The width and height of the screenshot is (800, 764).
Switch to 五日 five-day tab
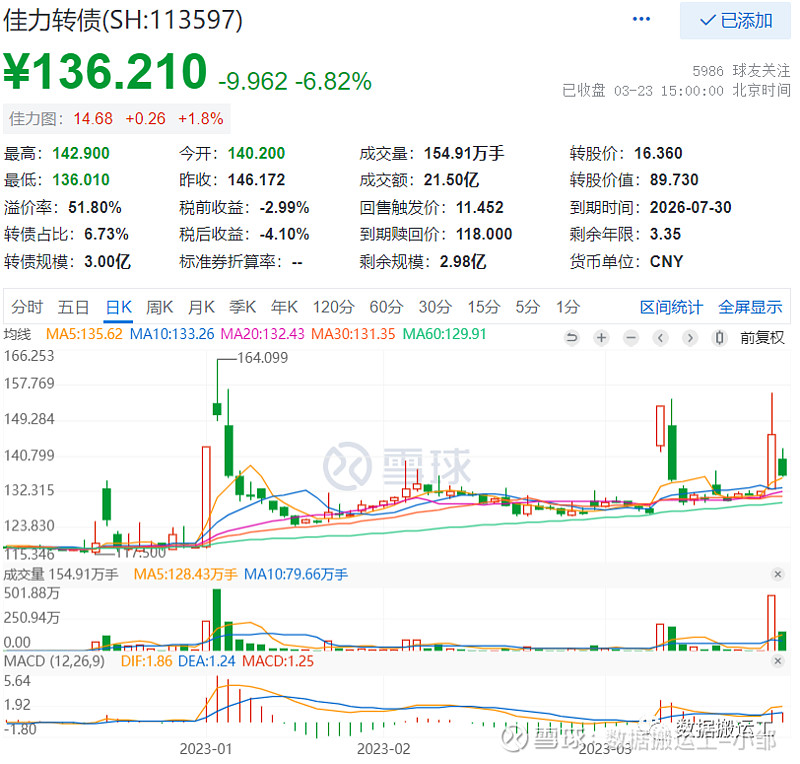click(73, 307)
